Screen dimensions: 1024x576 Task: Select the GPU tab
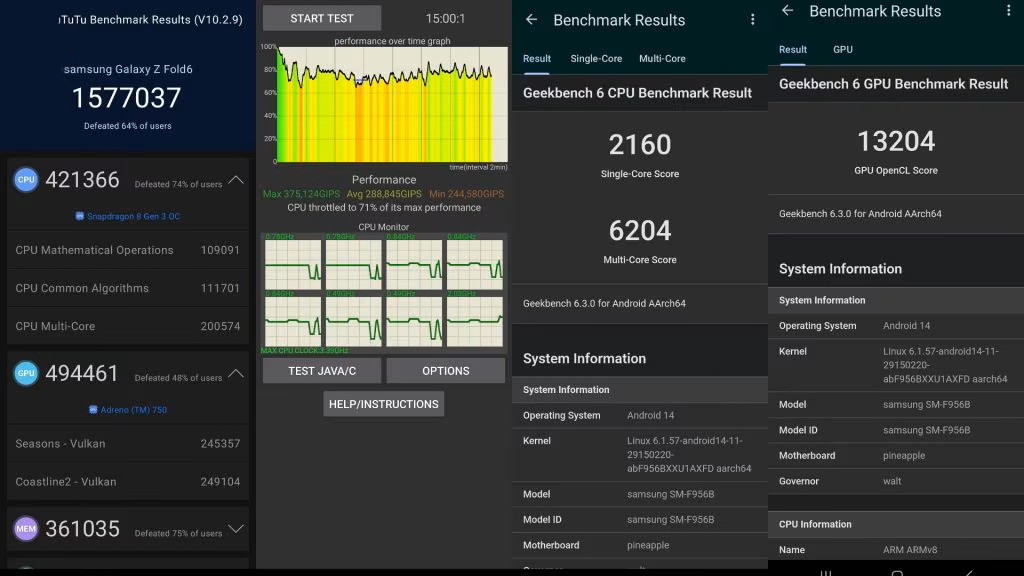point(843,50)
